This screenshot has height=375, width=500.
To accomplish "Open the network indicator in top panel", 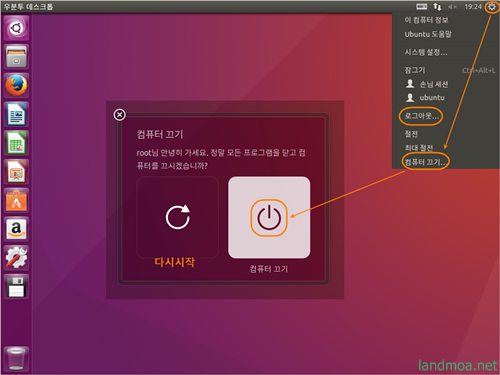I will pos(437,6).
